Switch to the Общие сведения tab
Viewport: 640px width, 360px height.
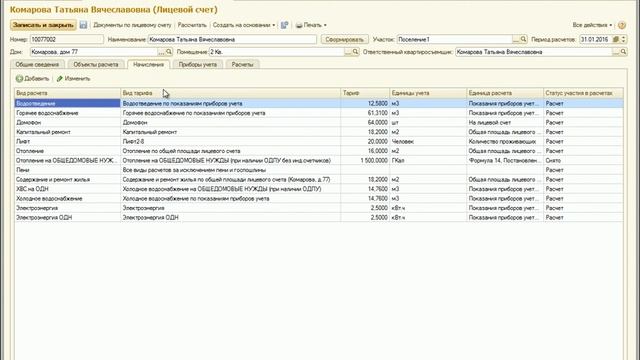click(x=37, y=64)
